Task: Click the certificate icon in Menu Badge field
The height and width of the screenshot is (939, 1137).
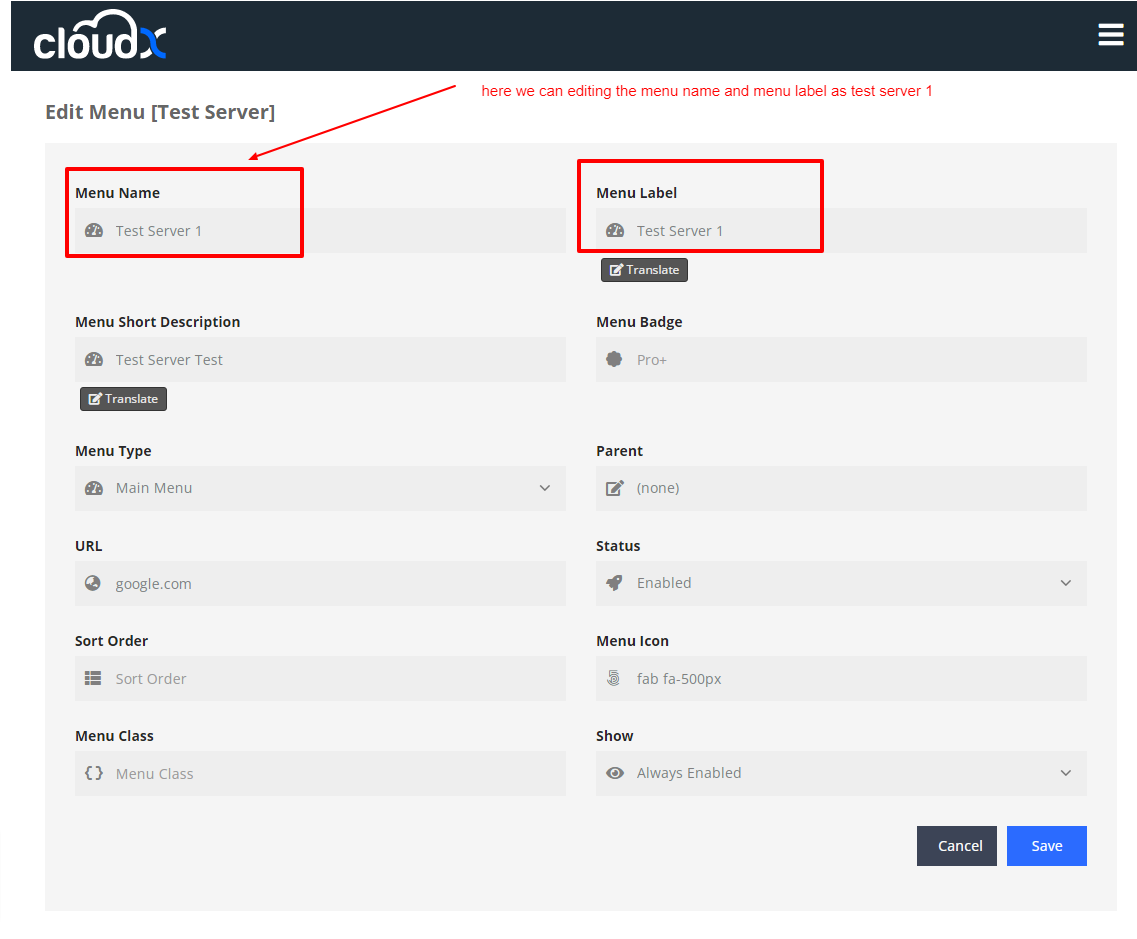Action: coord(615,360)
